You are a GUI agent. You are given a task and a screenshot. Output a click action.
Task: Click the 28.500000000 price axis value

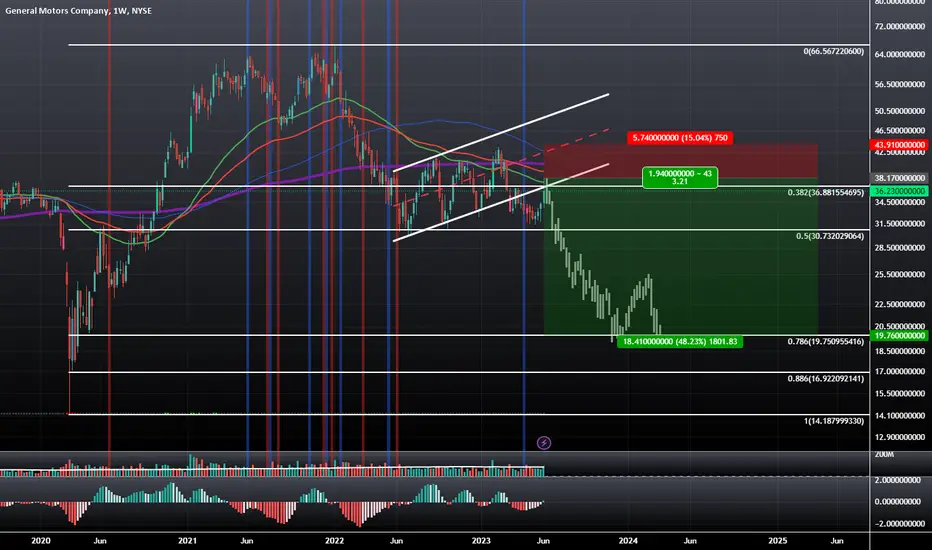[x=899, y=247]
